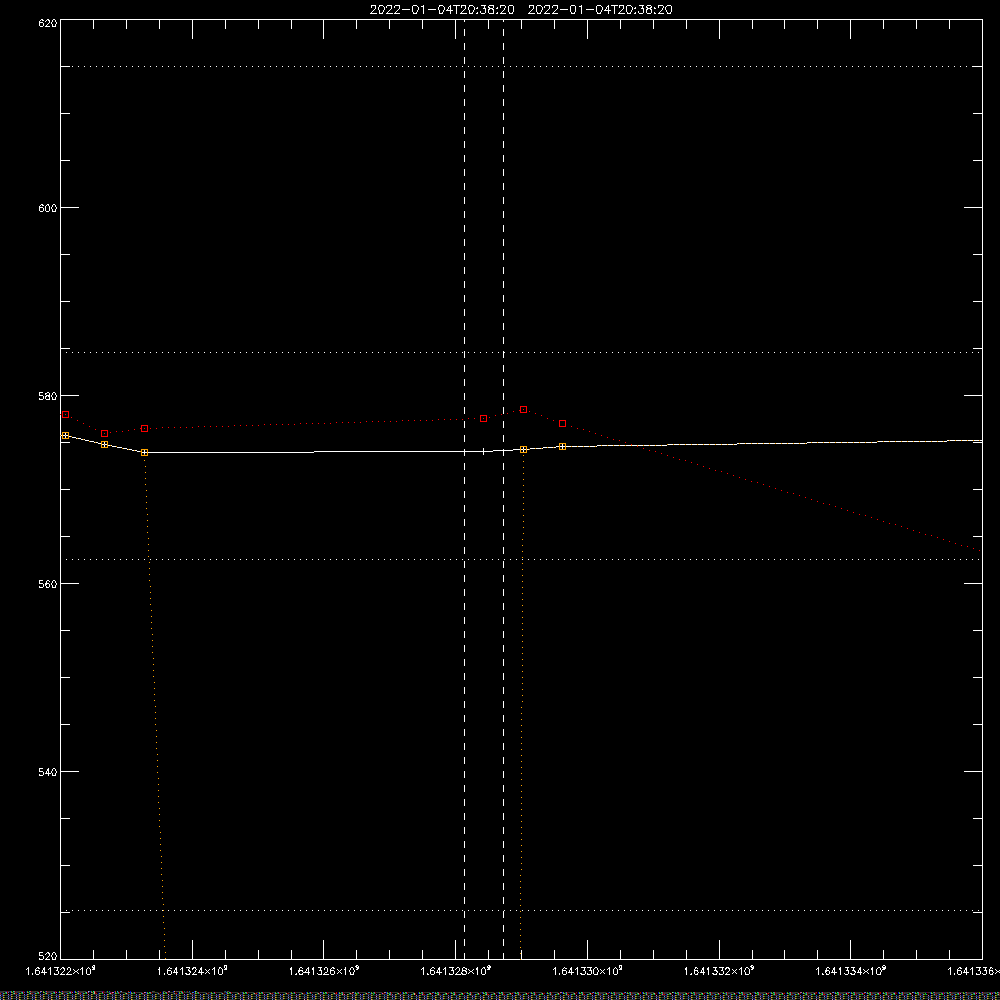
Task: Click the 1.641328×10⁹ x-axis label
Action: coord(456,971)
